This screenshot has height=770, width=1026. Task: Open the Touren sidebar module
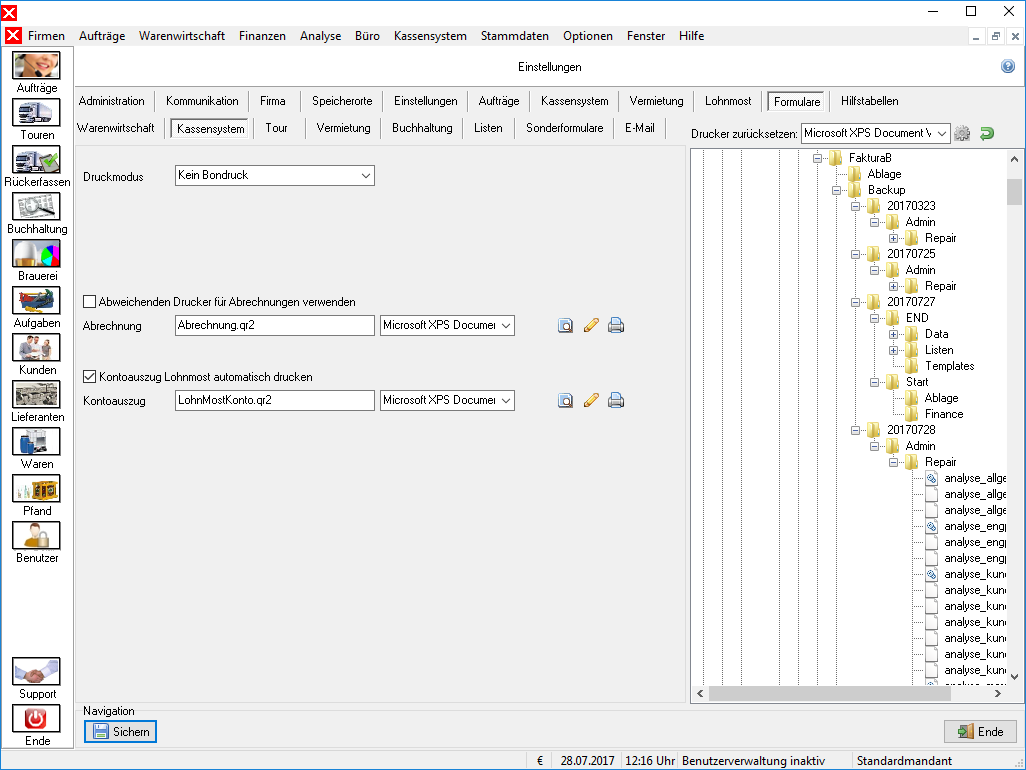(x=37, y=113)
